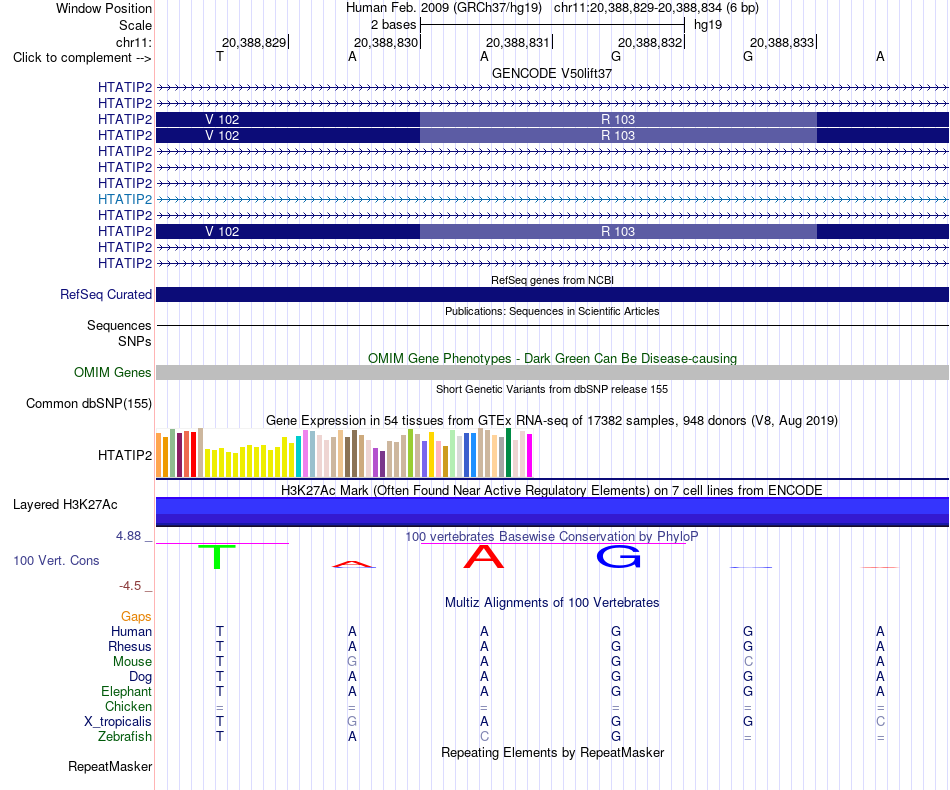Screen dimensions: 950x790
Task: Click the RepeatMasker track label
Action: 110,766
